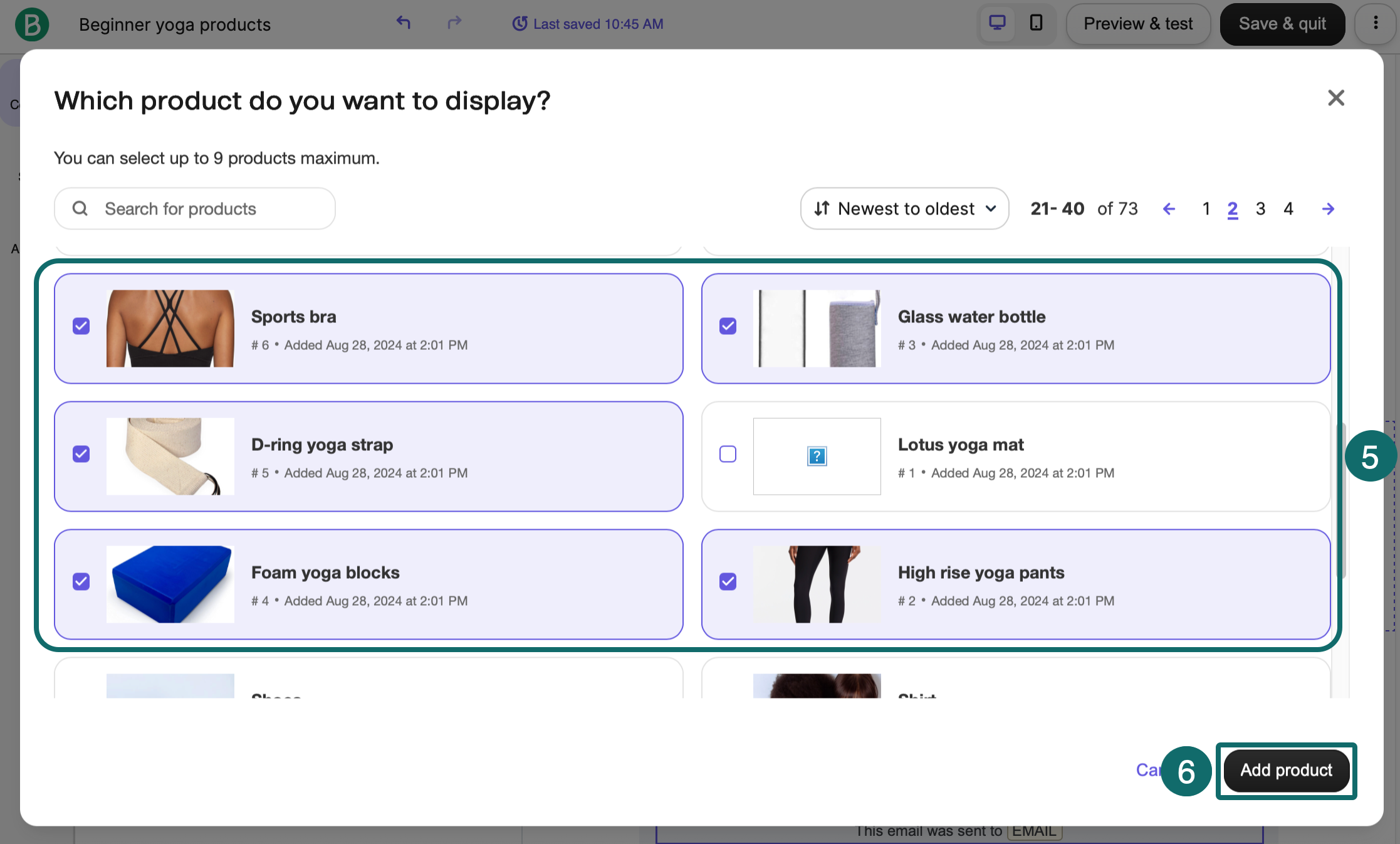Click the Add product button

(1286, 770)
